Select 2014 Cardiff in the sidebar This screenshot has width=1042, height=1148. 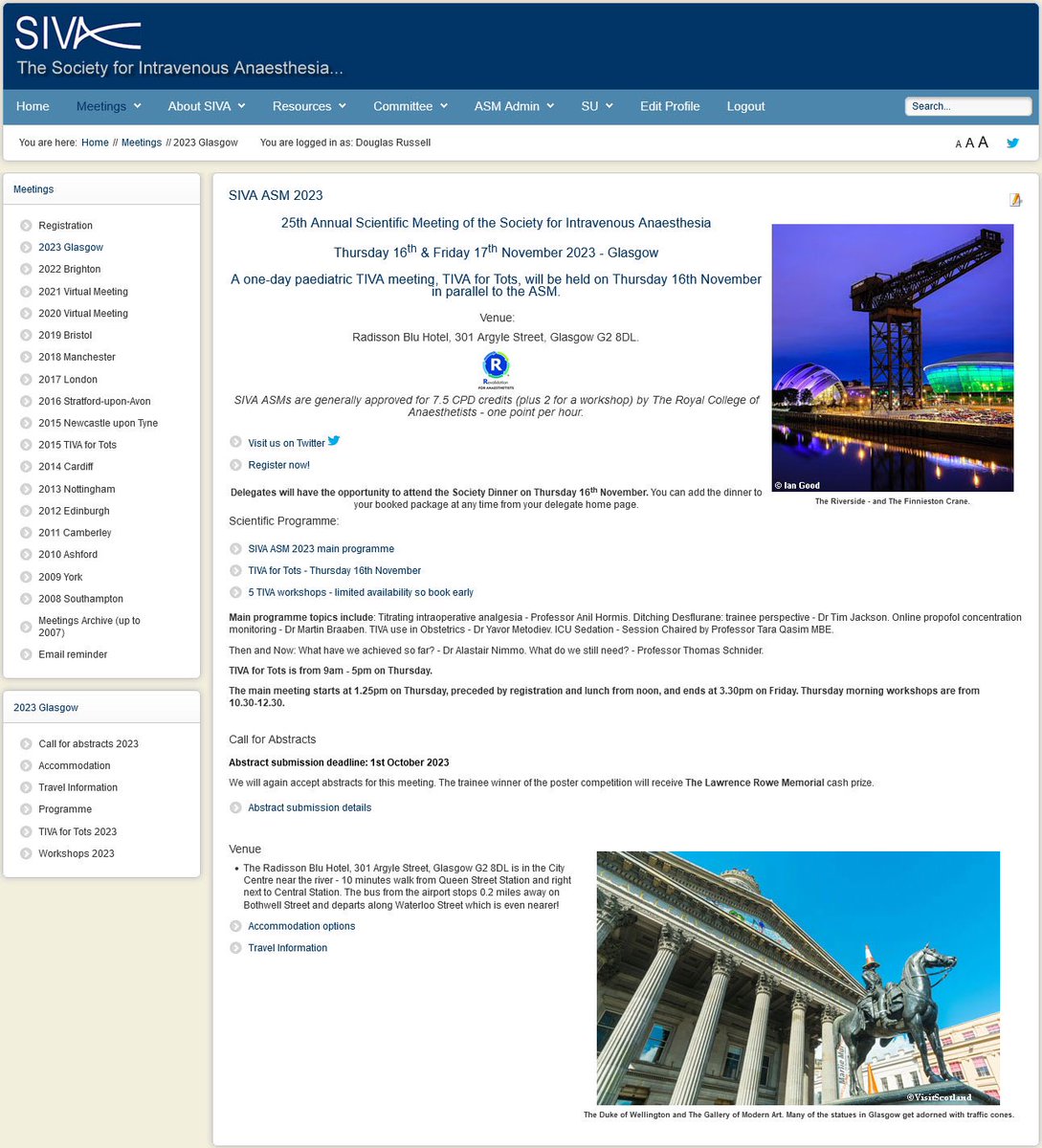(x=66, y=467)
